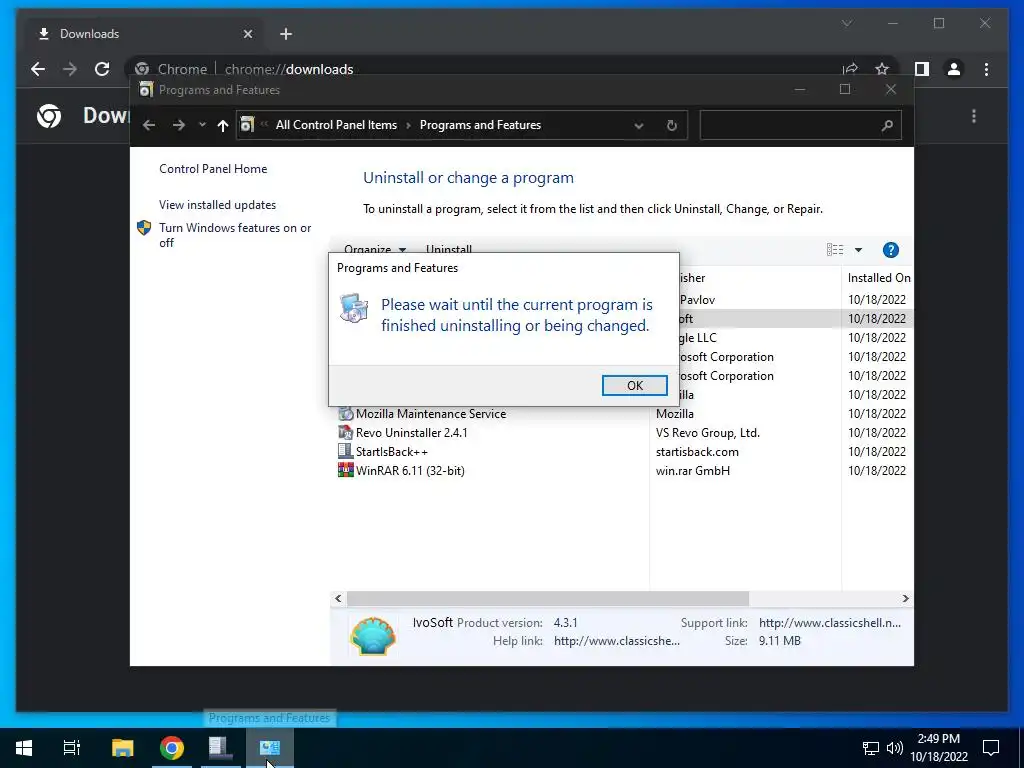
Task: Click Uninstall in the toolbar
Action: [449, 249]
